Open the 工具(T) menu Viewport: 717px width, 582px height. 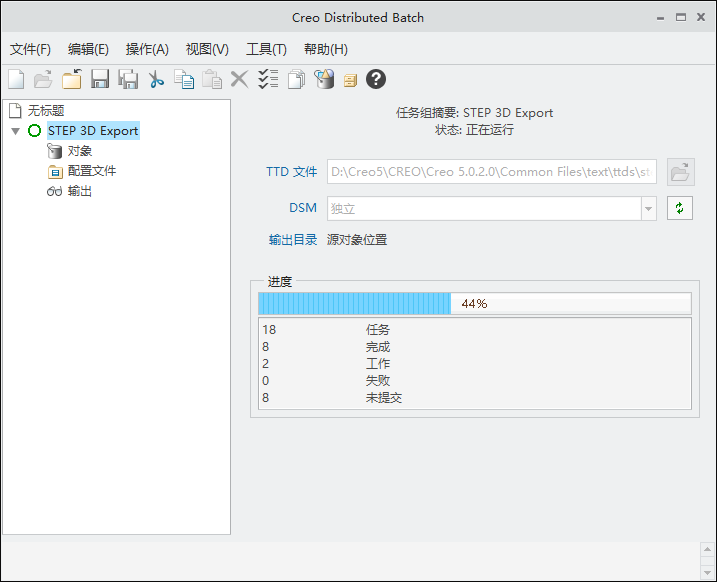pos(266,49)
